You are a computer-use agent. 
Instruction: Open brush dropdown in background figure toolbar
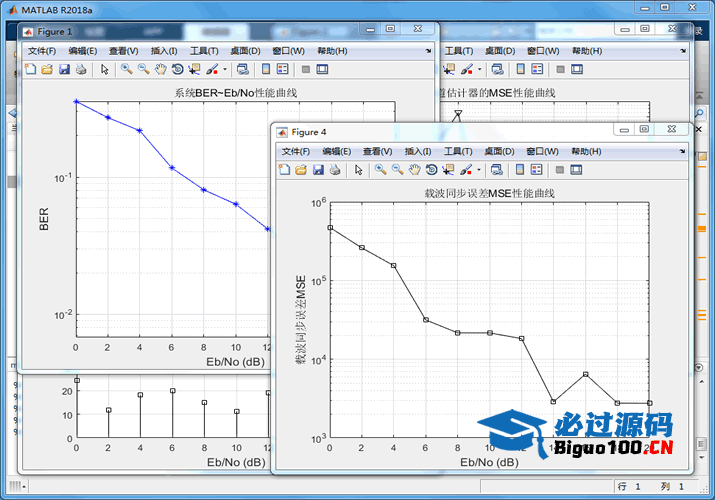(x=480, y=69)
